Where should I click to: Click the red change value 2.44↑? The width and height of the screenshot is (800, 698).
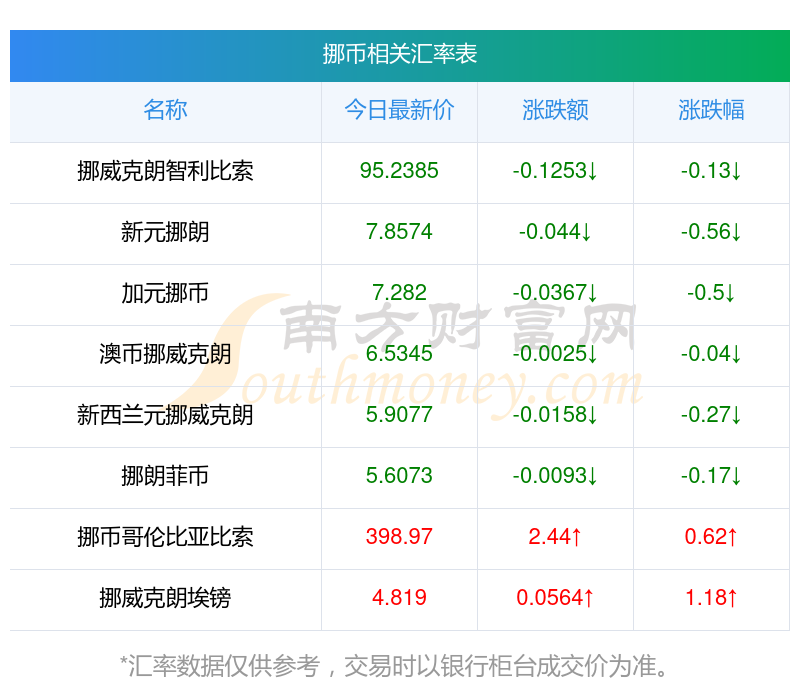[555, 537]
